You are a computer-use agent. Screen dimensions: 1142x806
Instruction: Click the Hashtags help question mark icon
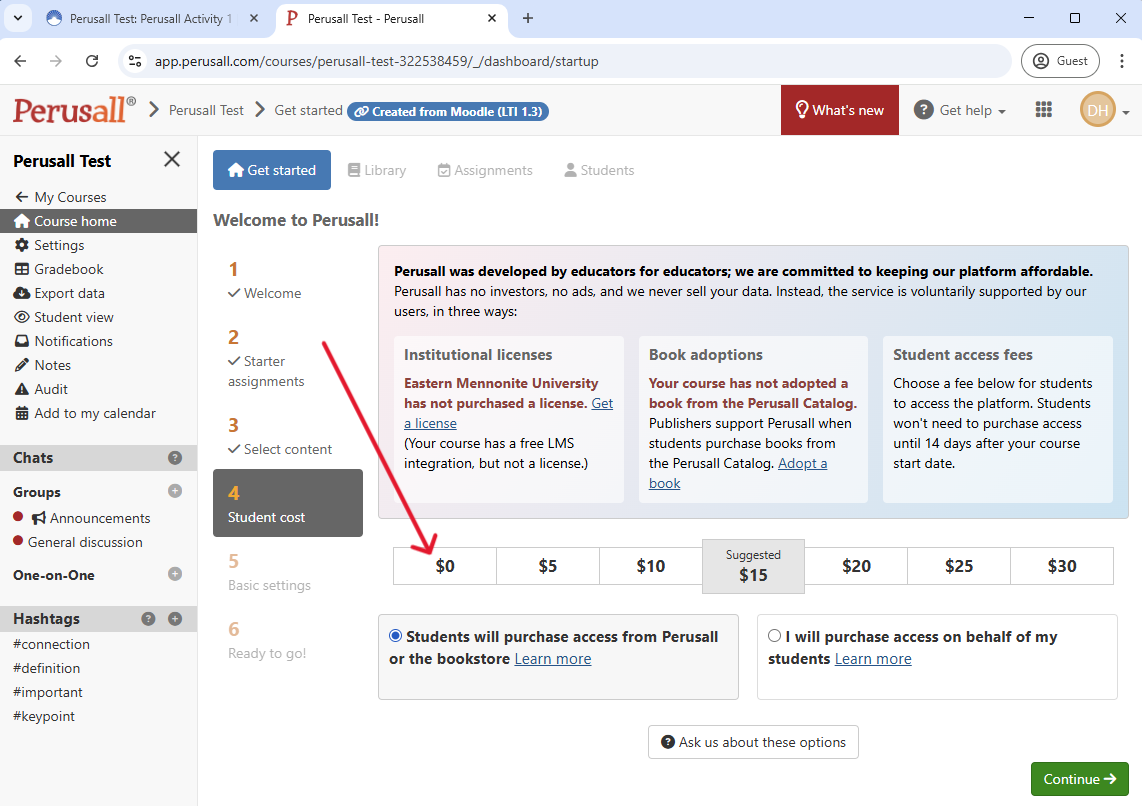pyautogui.click(x=149, y=619)
